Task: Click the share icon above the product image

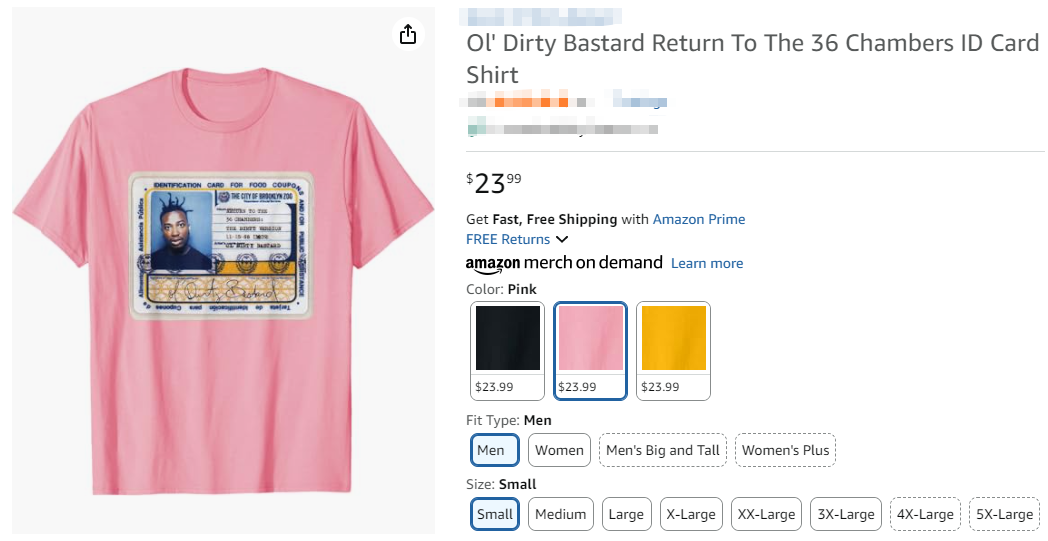Action: pos(407,35)
